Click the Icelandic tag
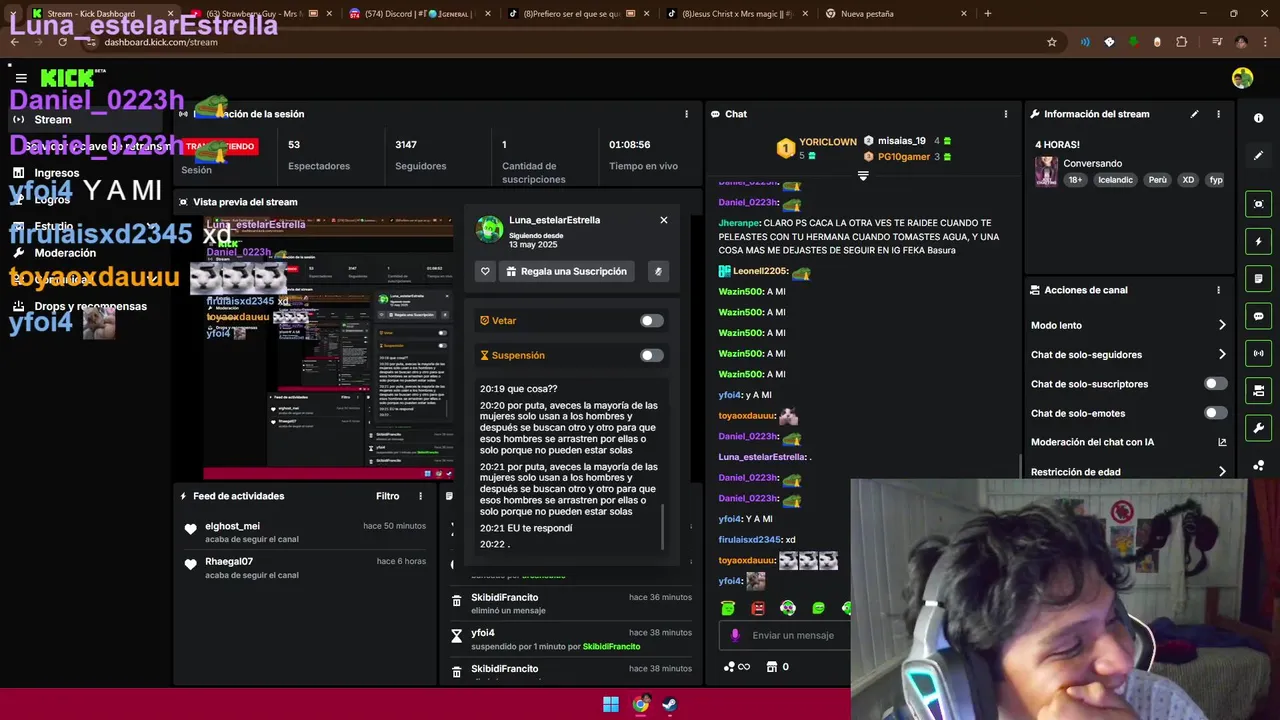The width and height of the screenshot is (1280, 720). coord(1114,180)
